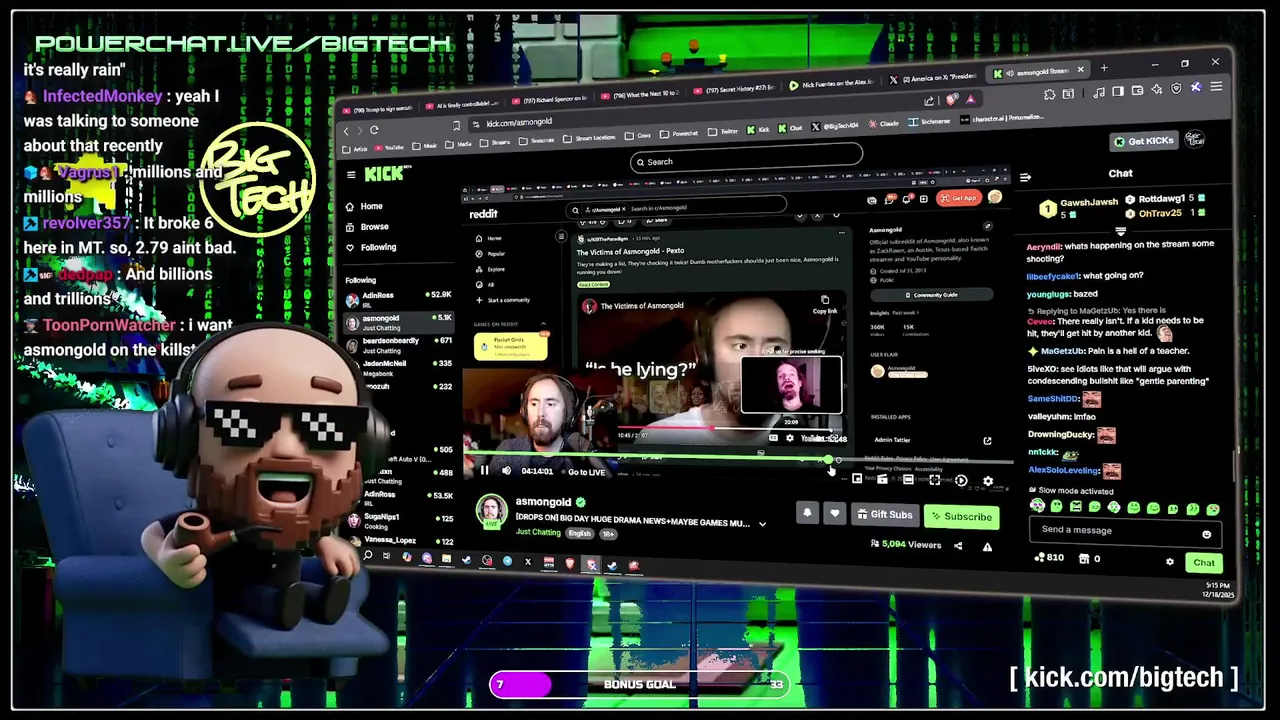Click the green Chat send button
This screenshot has width=1280, height=720.
pyautogui.click(x=1204, y=563)
